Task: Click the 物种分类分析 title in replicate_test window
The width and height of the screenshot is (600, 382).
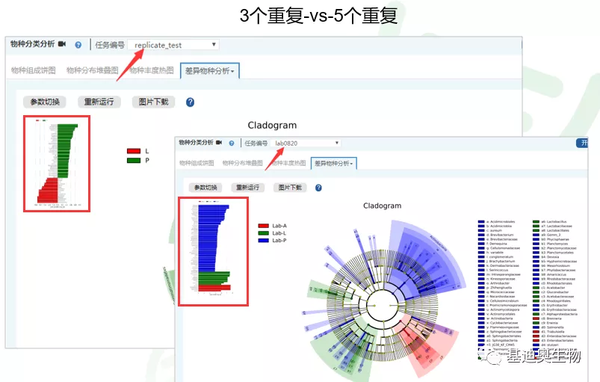Action: coord(33,44)
